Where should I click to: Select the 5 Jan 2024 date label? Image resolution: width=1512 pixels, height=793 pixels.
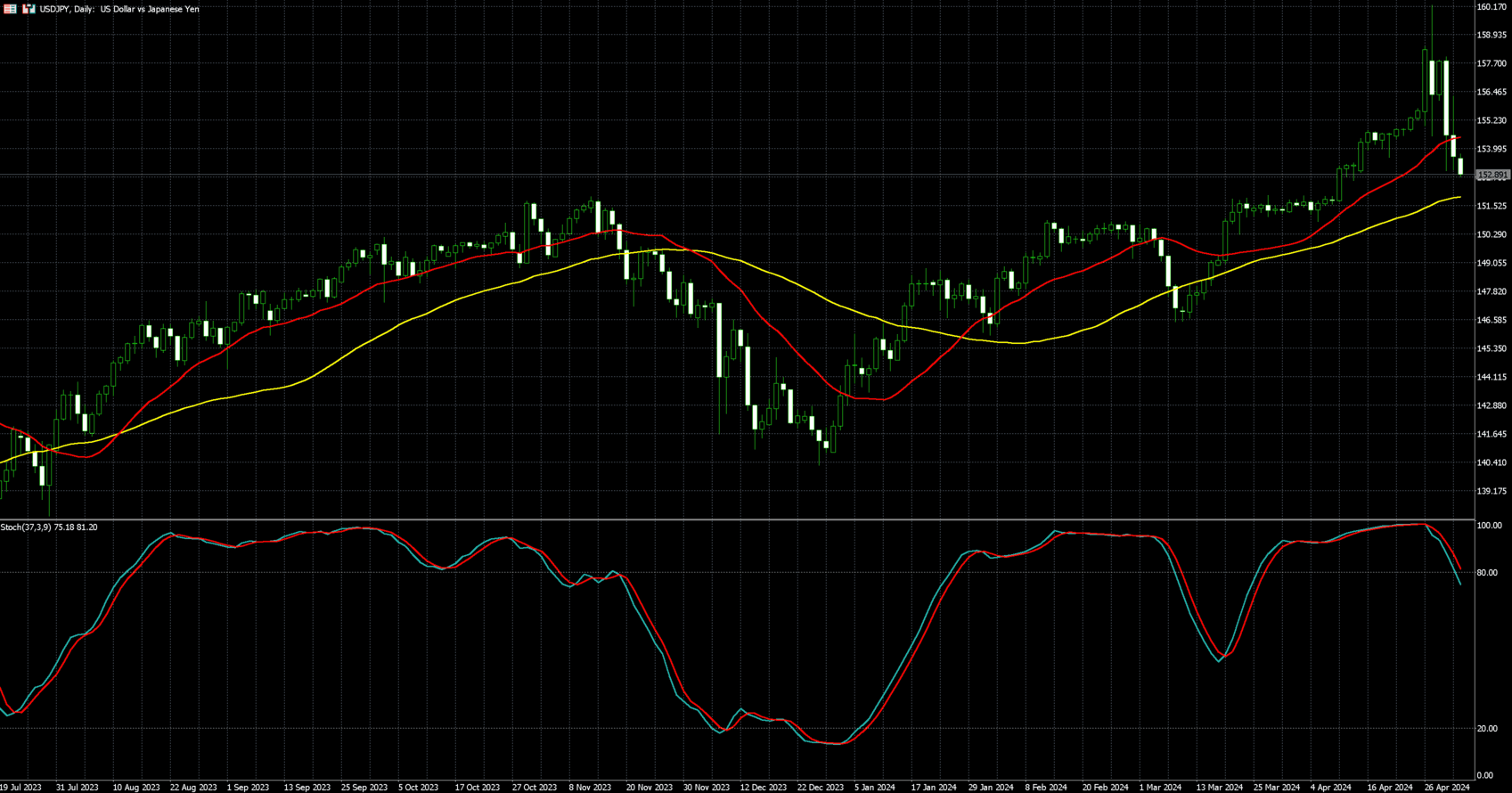[x=875, y=788]
